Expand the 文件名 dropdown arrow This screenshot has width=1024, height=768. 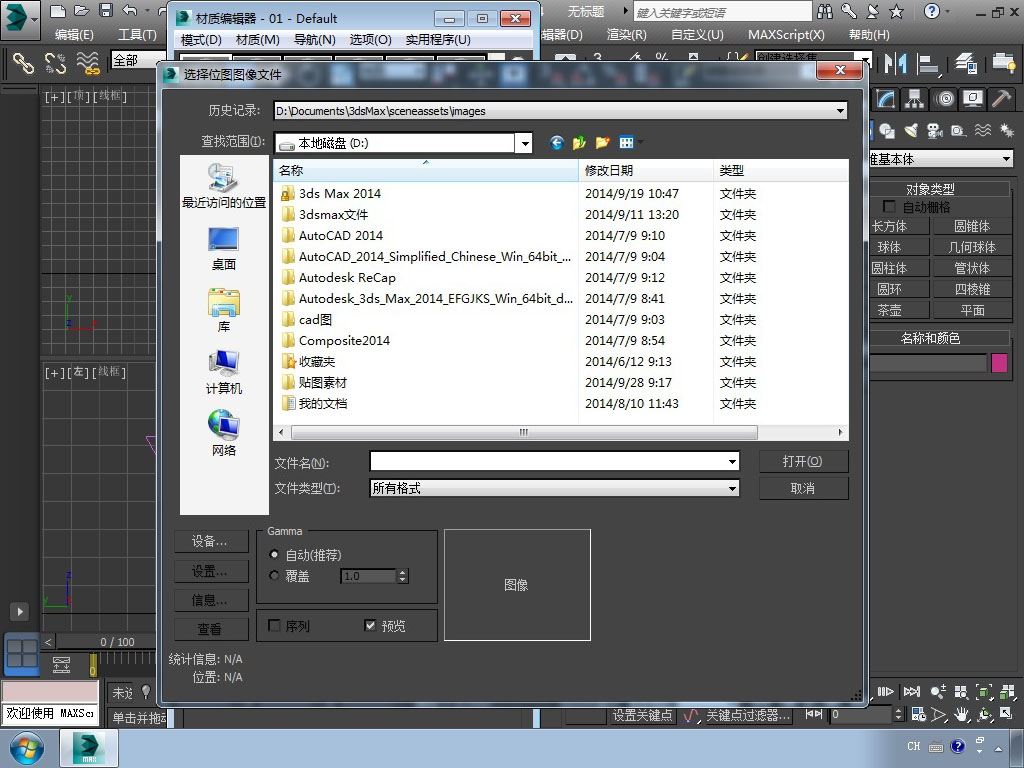click(732, 462)
